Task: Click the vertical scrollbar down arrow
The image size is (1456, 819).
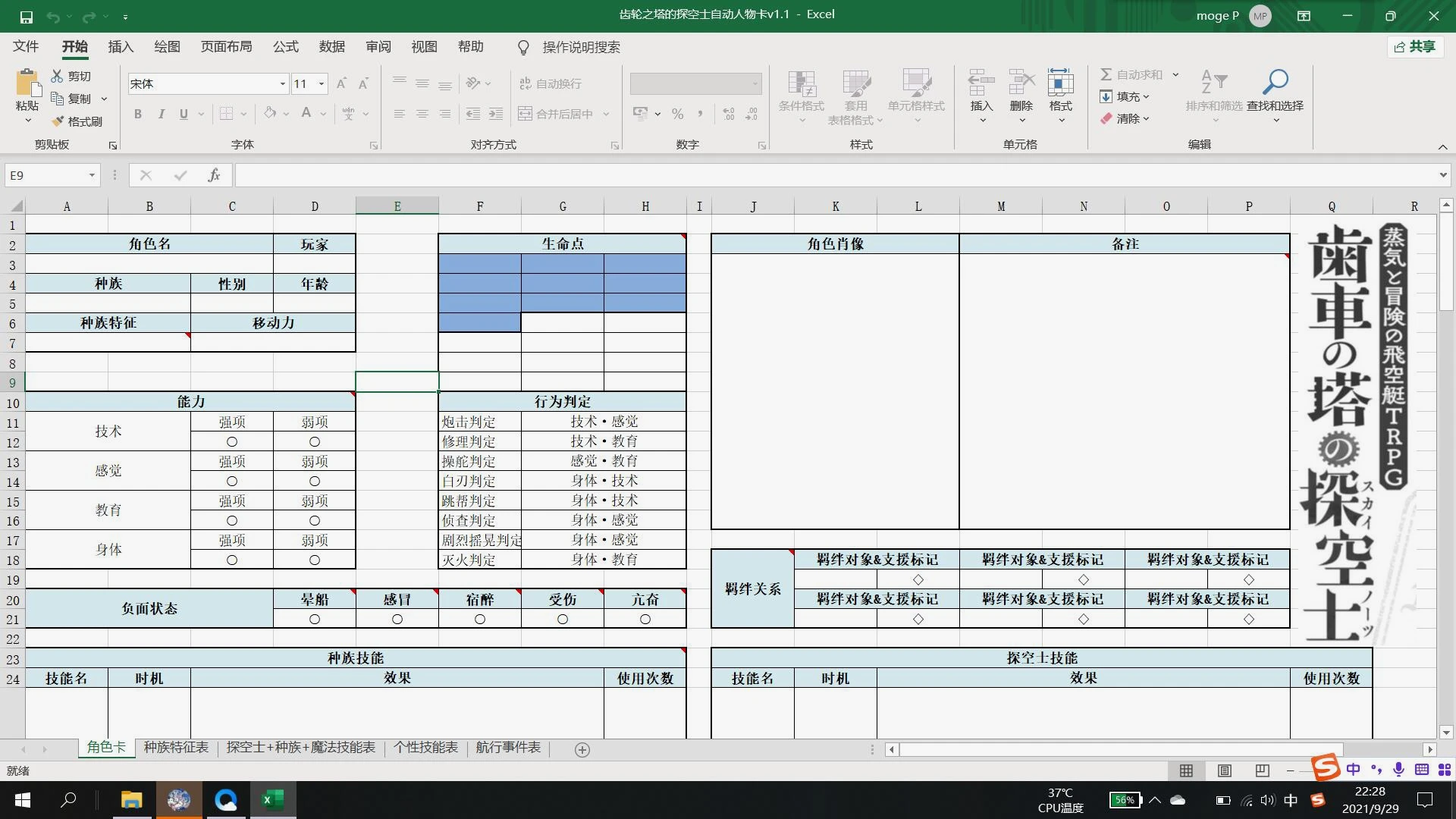Action: pos(1446,733)
